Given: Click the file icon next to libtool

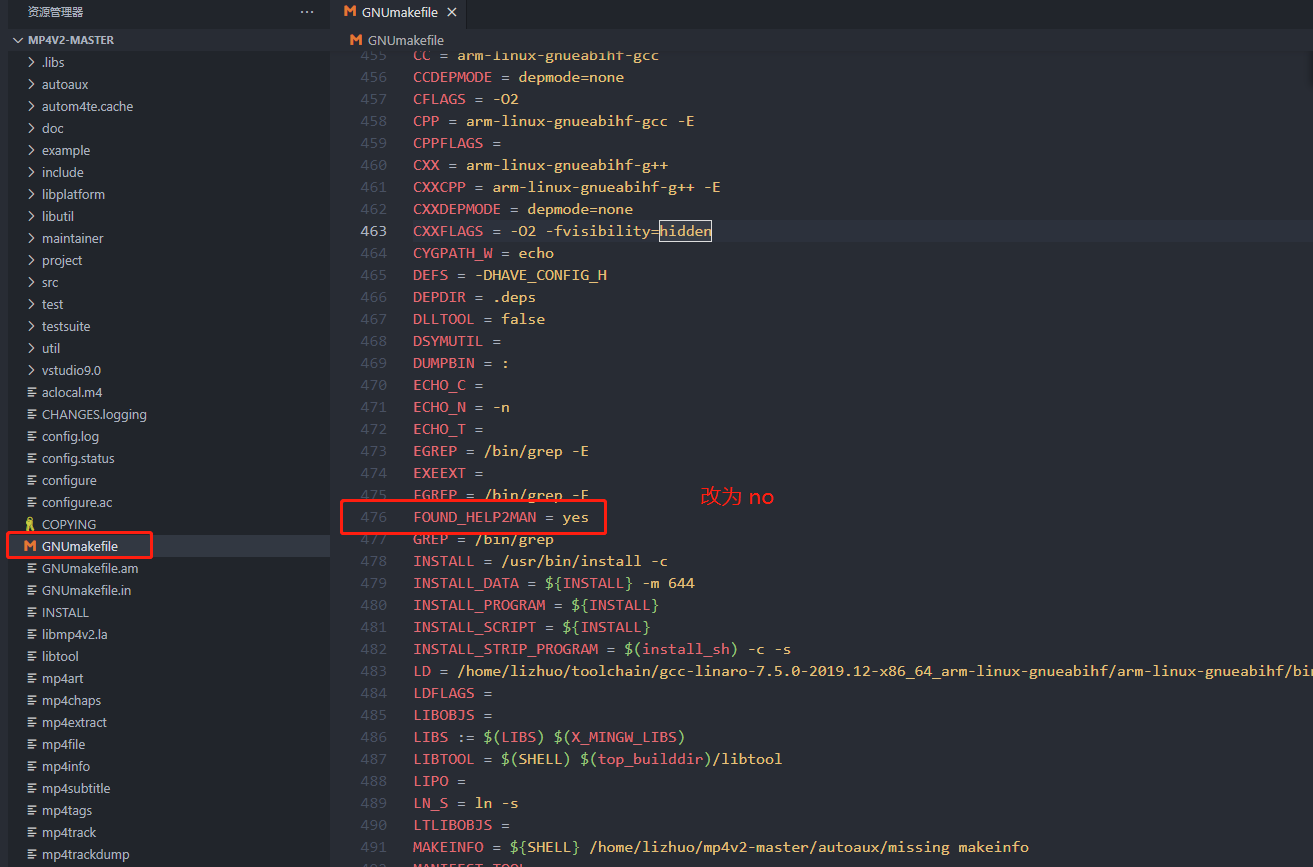Looking at the screenshot, I should tap(32, 656).
